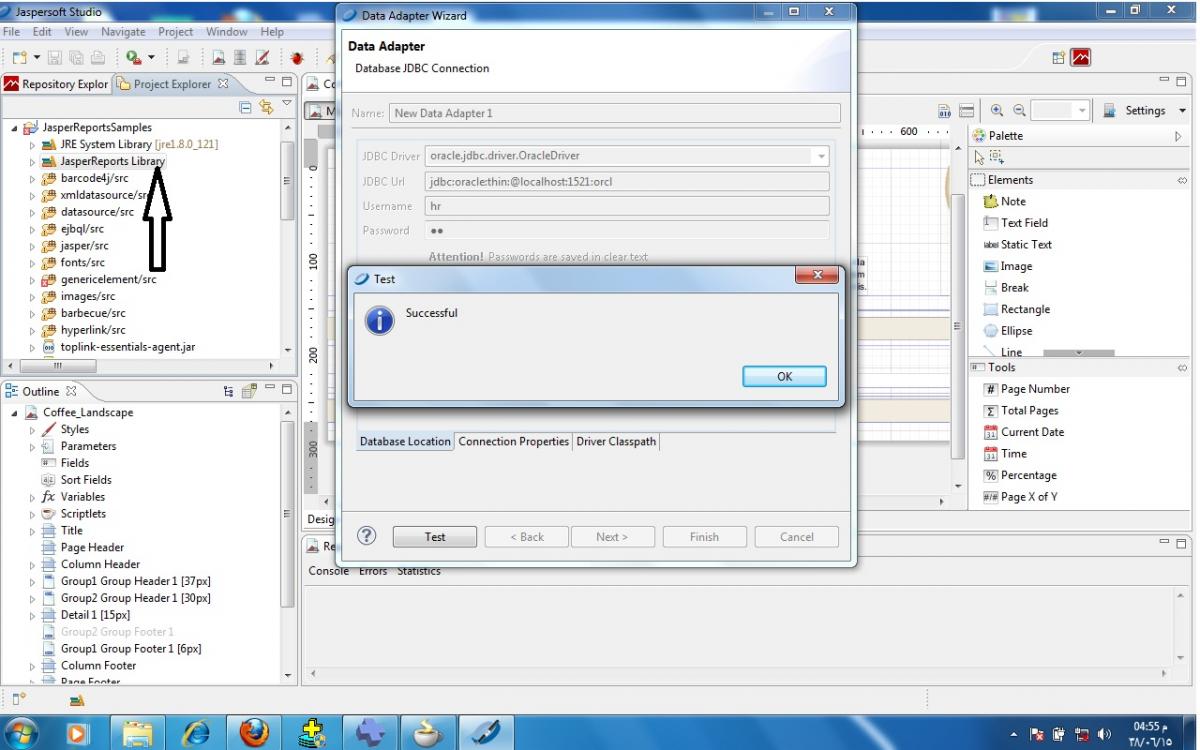
Task: Choose the Page Number tool
Action: point(1034,389)
